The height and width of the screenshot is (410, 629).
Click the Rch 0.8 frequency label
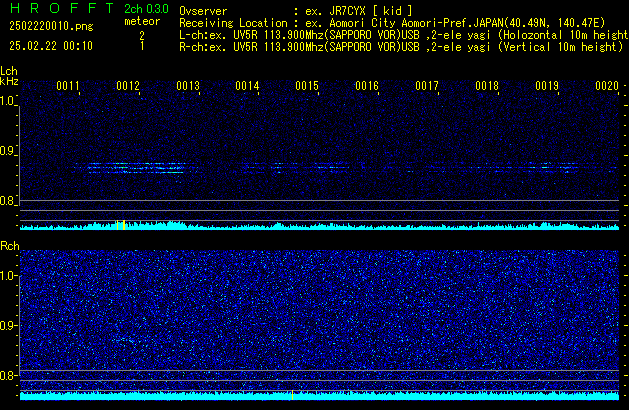coord(8,375)
